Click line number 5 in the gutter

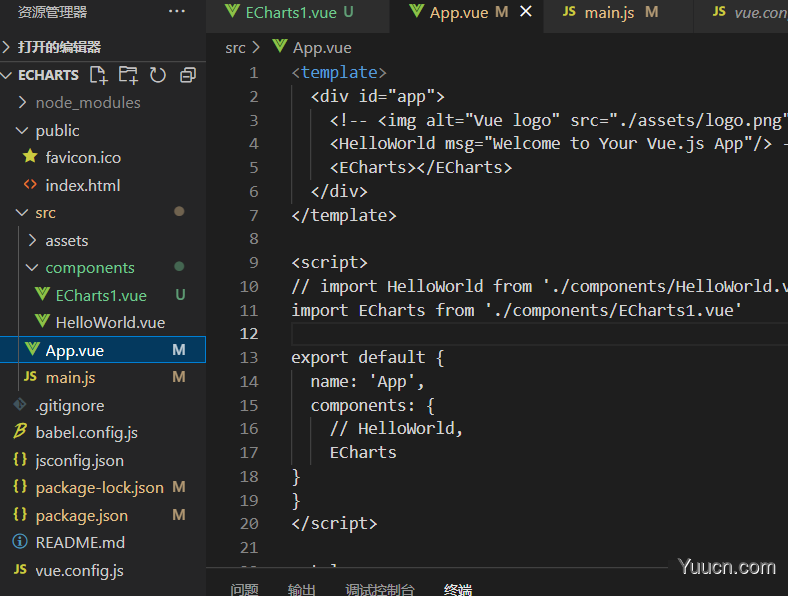(x=254, y=167)
